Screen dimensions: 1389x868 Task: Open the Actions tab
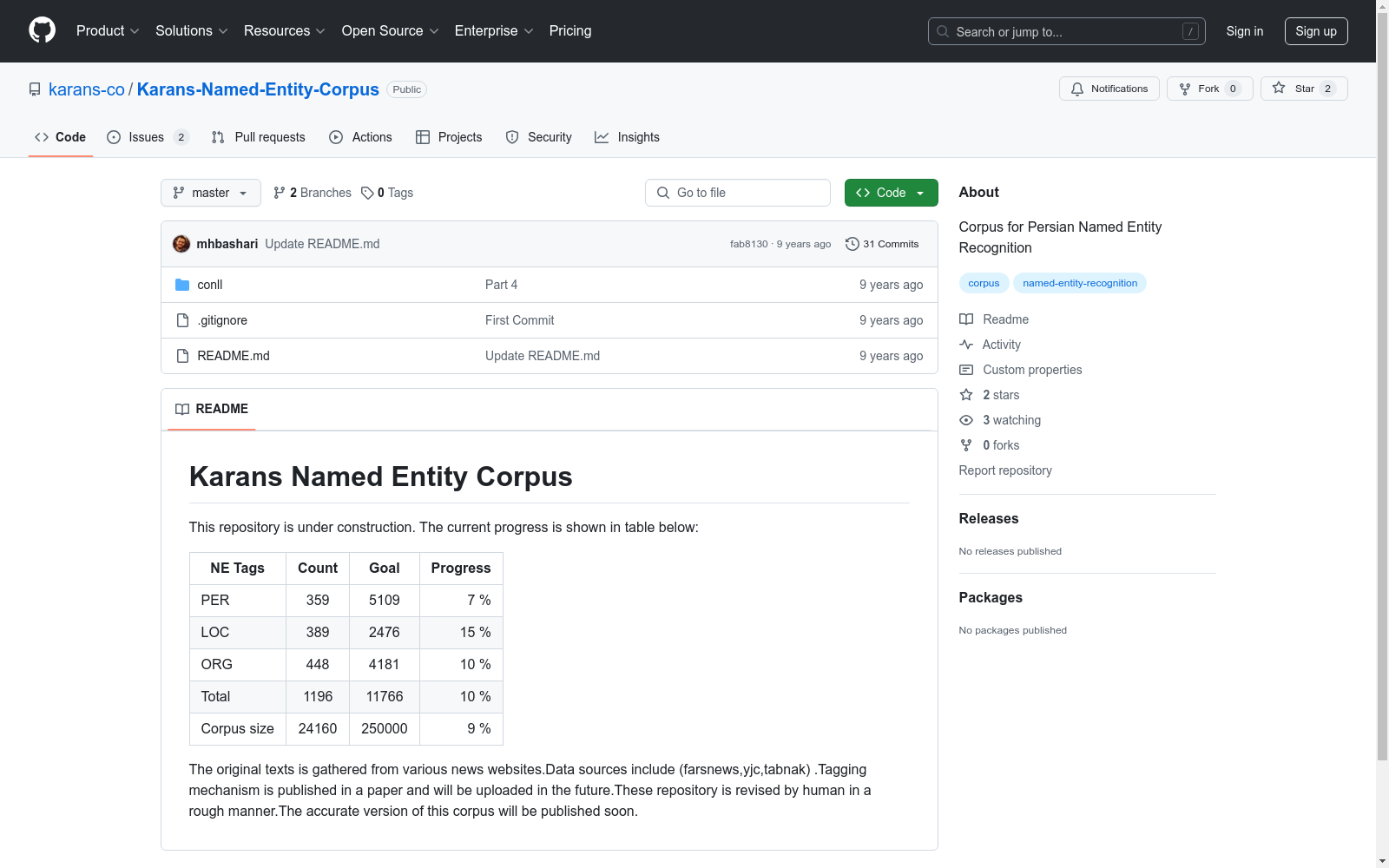(x=361, y=137)
